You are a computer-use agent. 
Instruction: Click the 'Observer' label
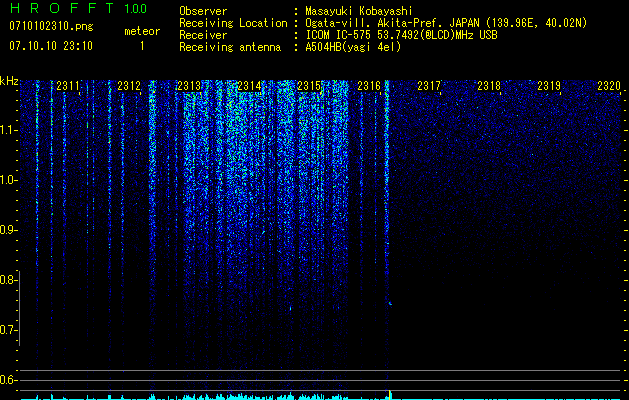click(x=203, y=11)
